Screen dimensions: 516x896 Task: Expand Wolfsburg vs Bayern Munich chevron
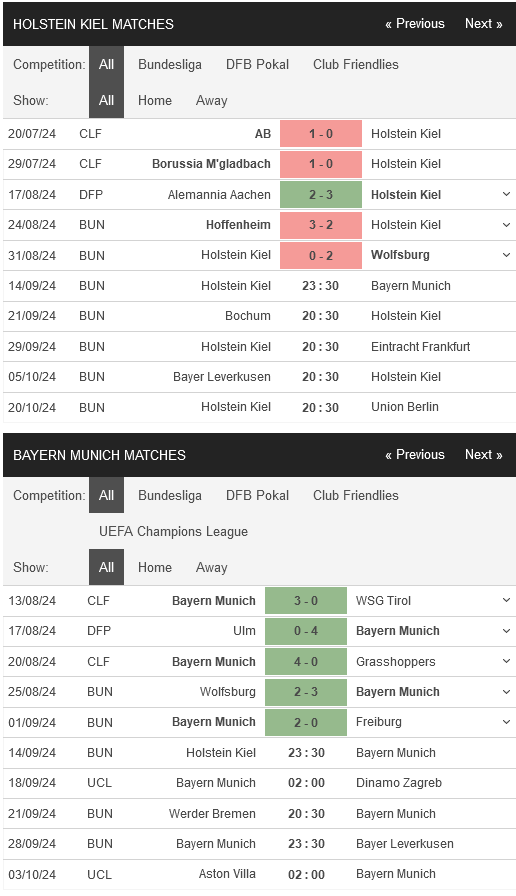coord(506,691)
